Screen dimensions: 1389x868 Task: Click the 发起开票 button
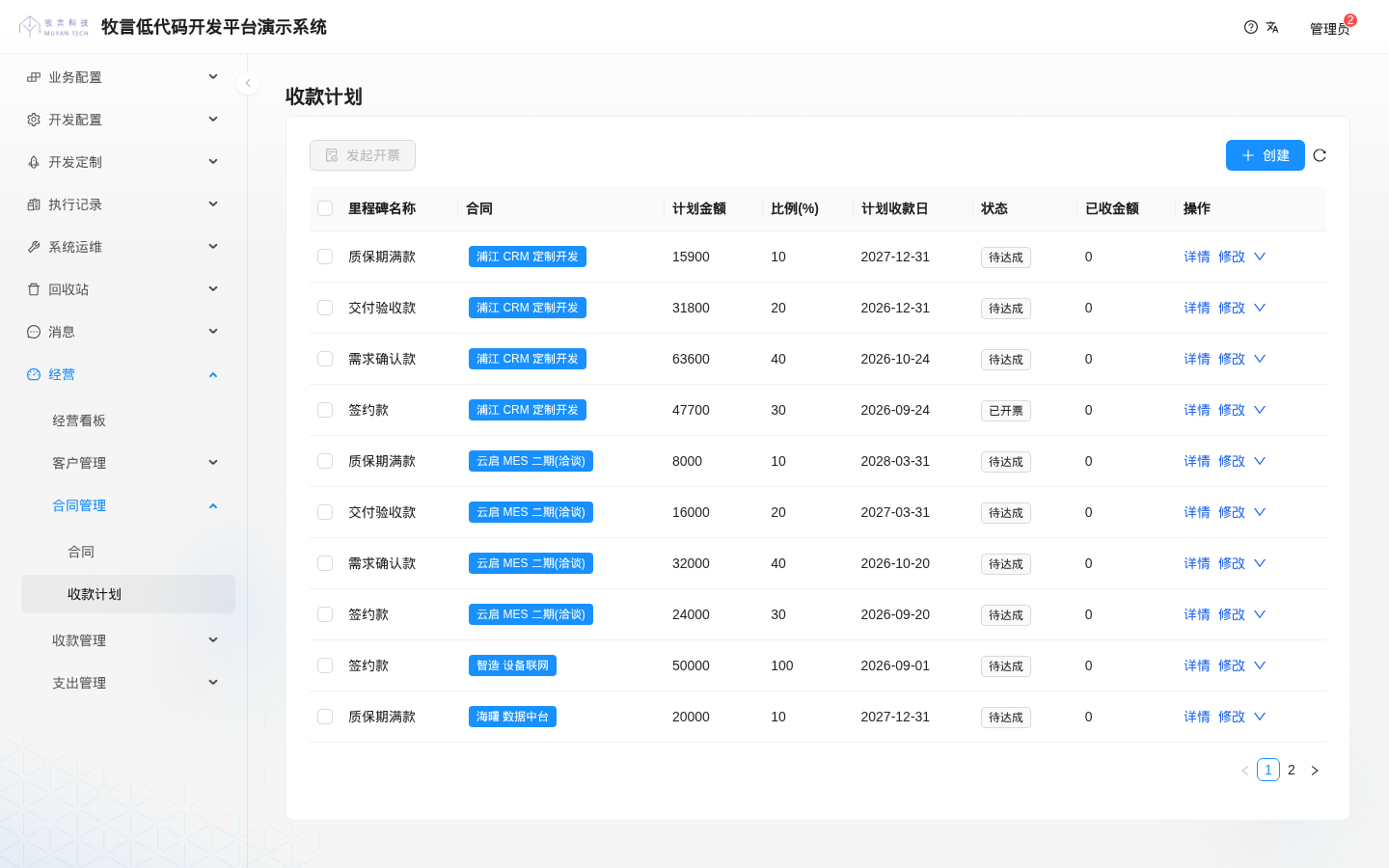point(363,155)
